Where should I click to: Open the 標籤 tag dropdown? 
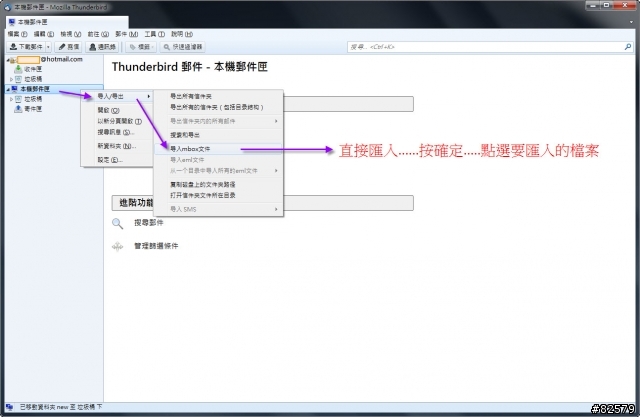[141, 47]
